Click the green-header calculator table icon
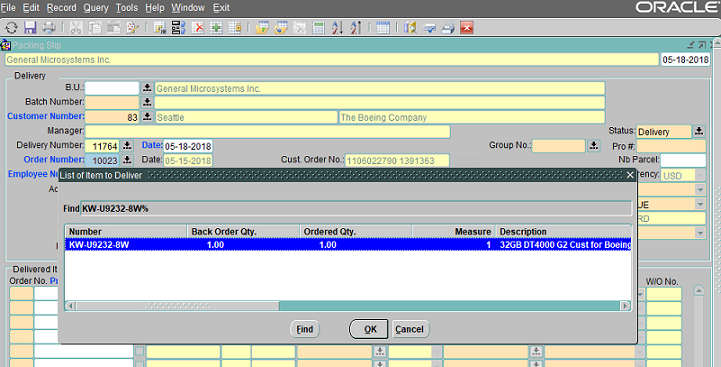 pos(318,28)
